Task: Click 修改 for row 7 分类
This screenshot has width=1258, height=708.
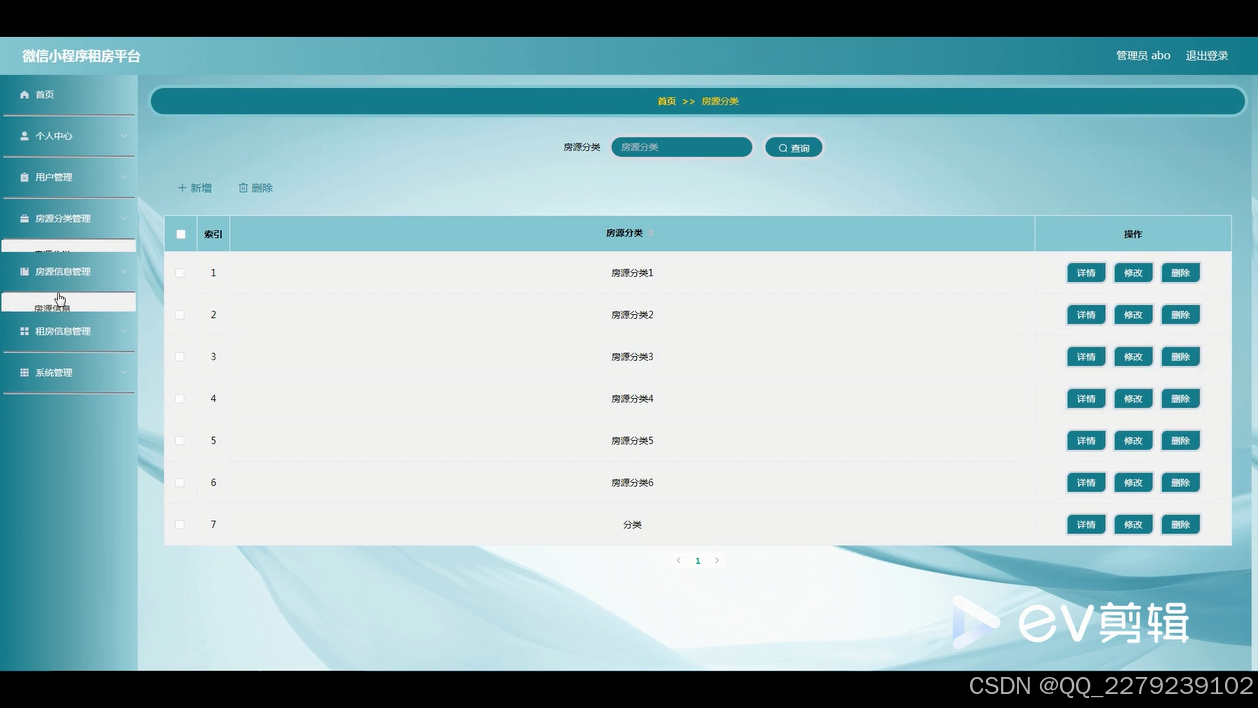Action: pos(1133,524)
